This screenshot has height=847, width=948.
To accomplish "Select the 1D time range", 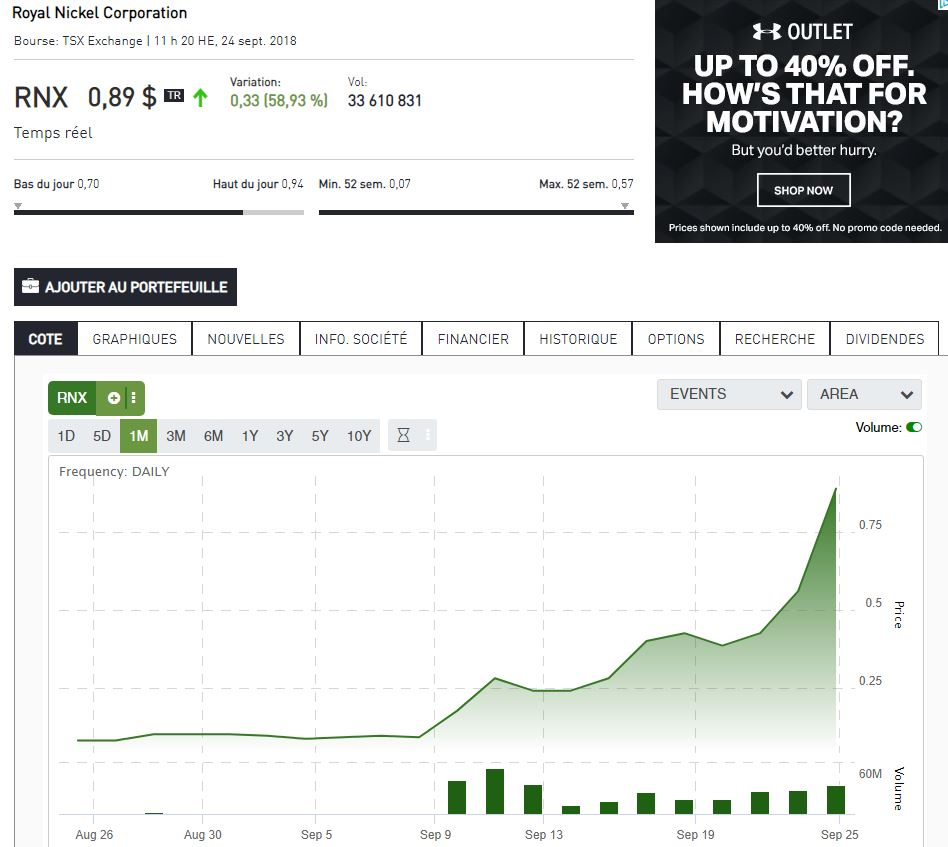I will coord(66,436).
